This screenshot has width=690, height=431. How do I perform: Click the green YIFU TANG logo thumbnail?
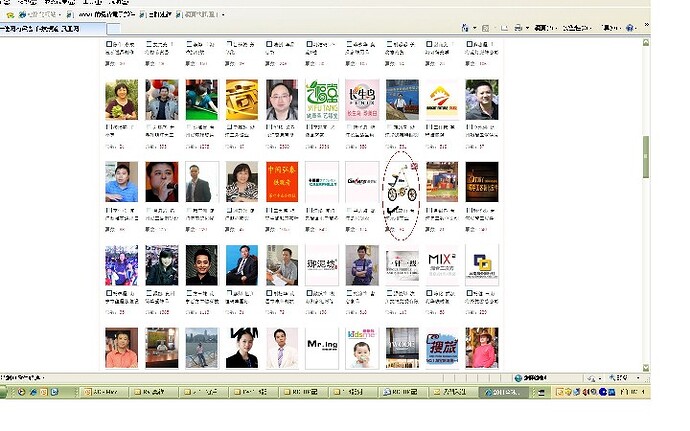coord(322,99)
